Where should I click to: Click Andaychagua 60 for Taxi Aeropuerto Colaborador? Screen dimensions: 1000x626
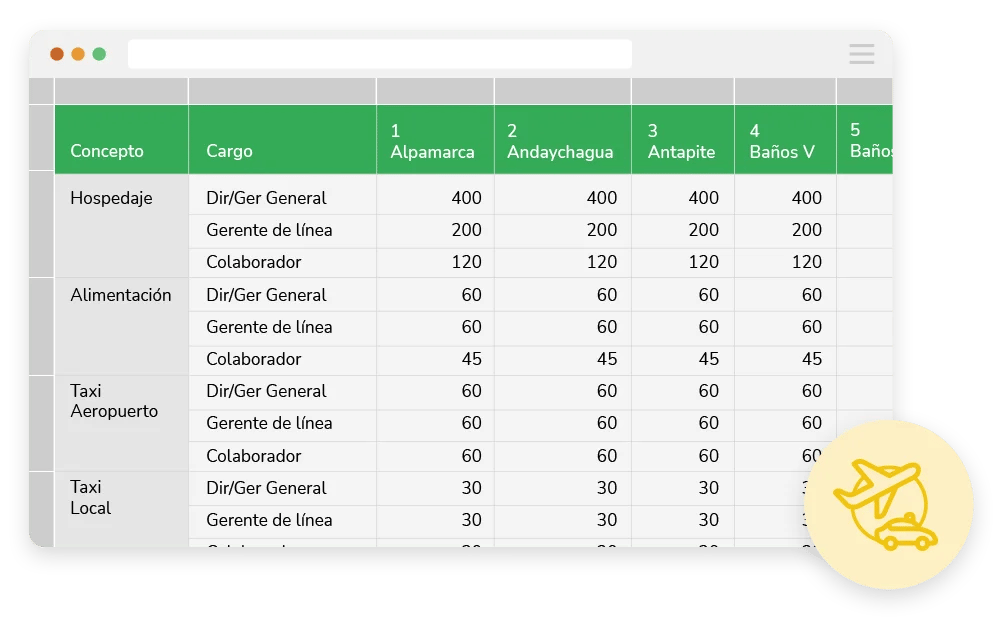click(x=563, y=456)
